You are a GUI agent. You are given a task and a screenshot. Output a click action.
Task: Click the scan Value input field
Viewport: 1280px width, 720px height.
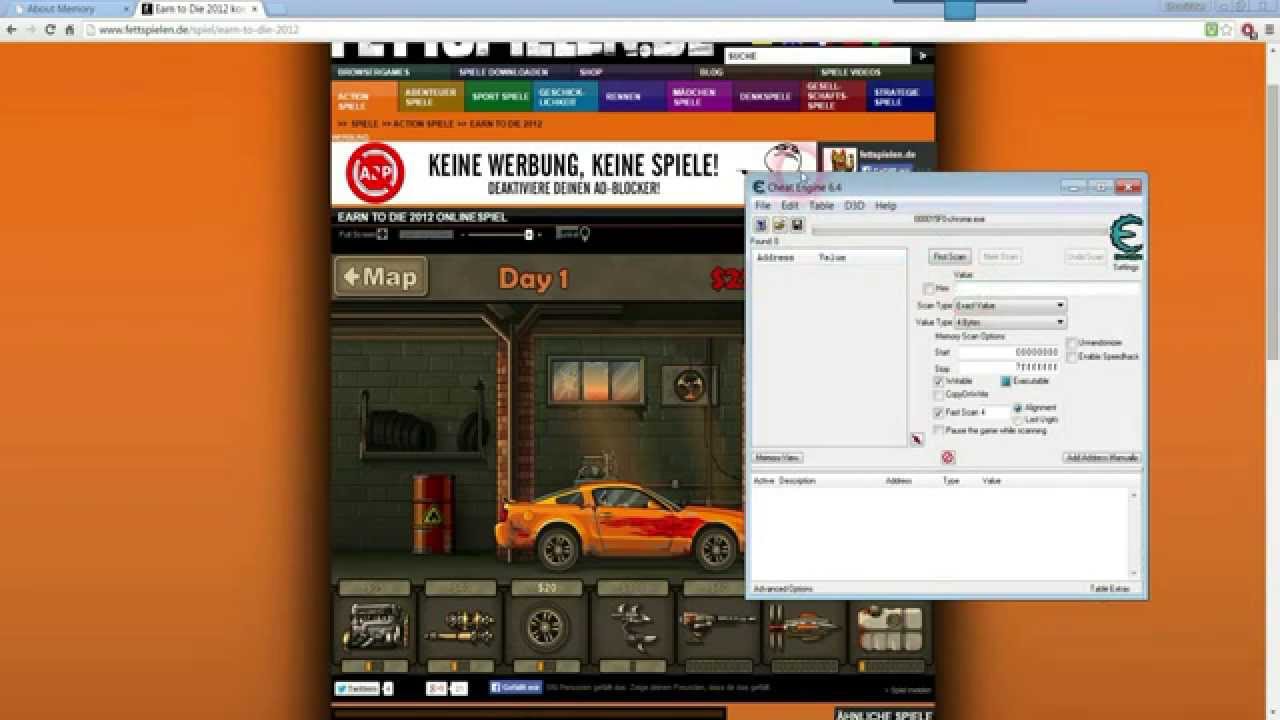[x=1047, y=288]
